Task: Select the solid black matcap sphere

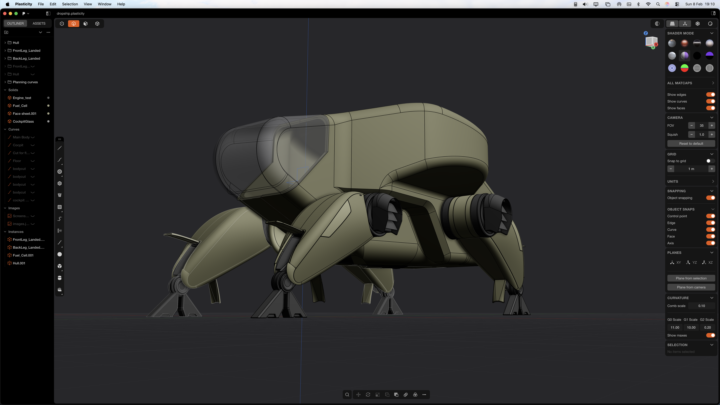Action: tap(697, 56)
